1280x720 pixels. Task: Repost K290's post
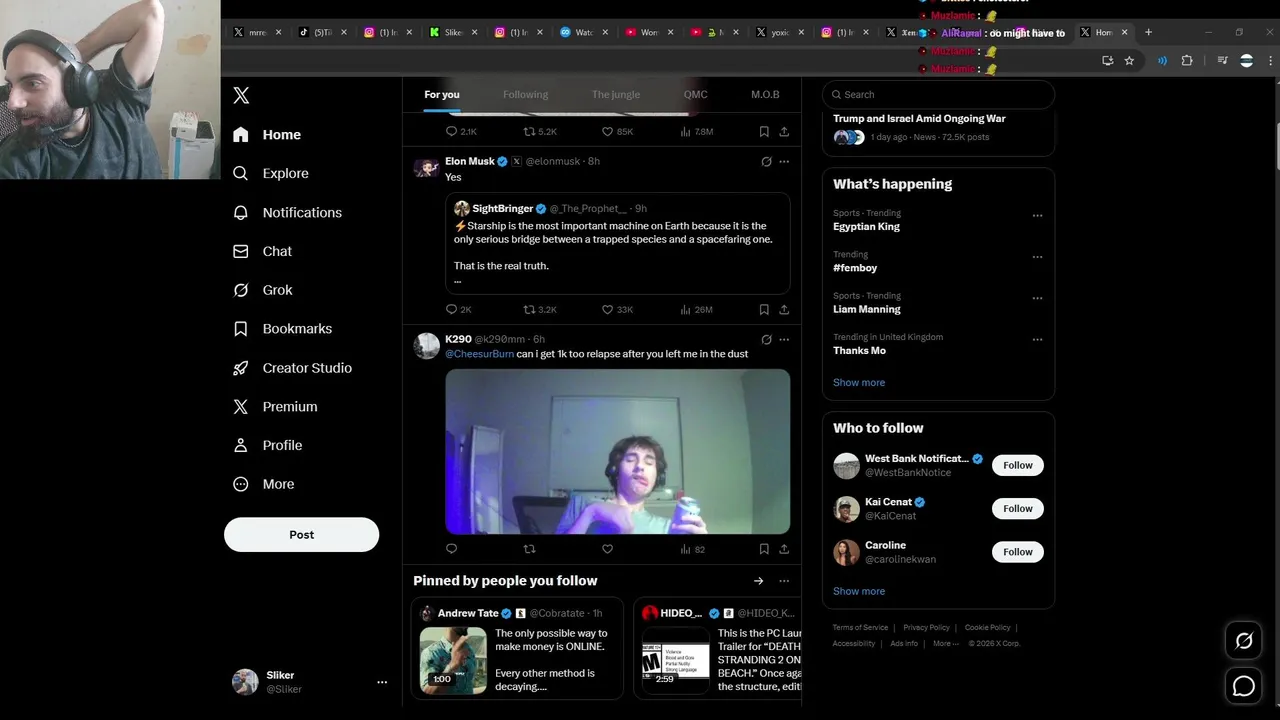(x=530, y=549)
